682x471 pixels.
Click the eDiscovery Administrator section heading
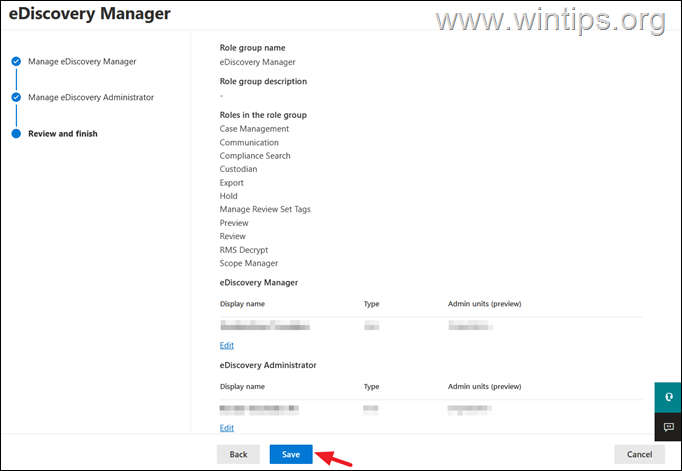click(x=268, y=365)
